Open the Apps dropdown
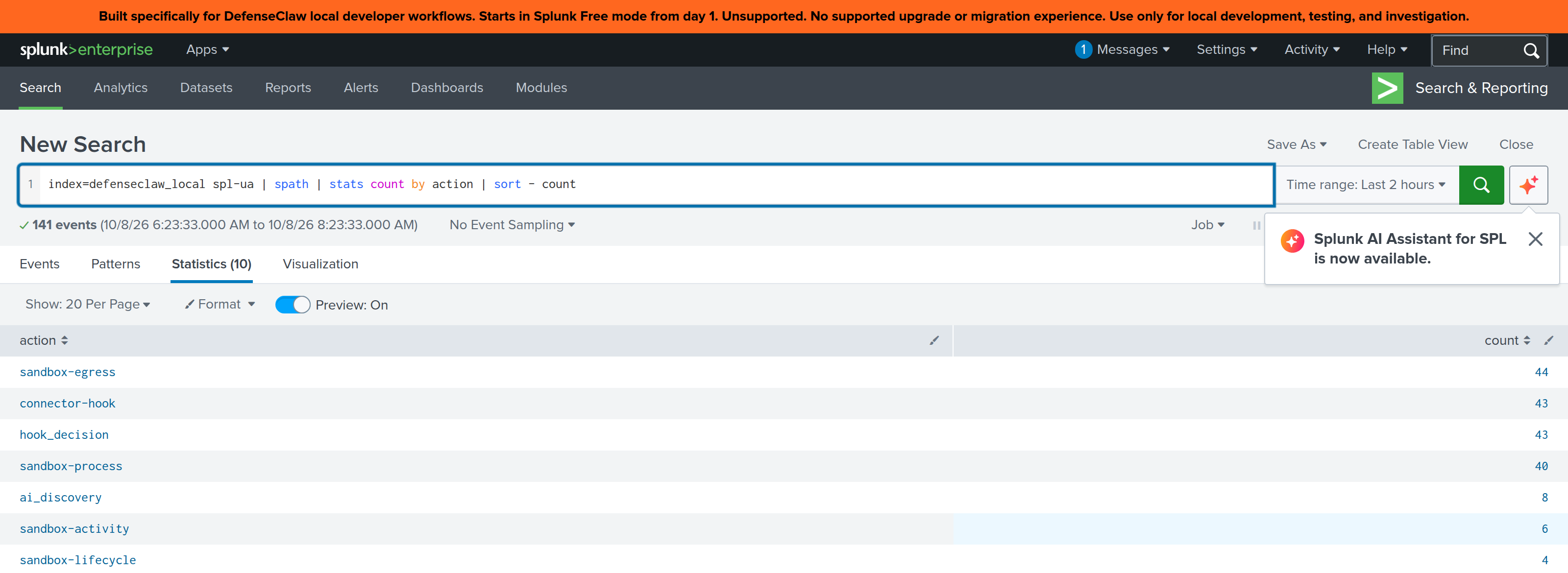 click(207, 50)
